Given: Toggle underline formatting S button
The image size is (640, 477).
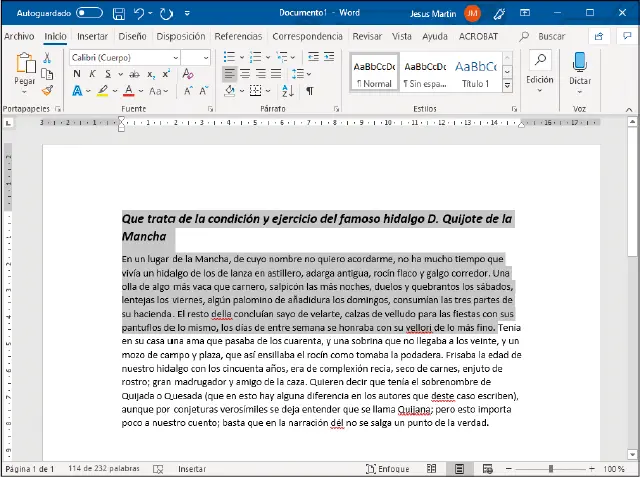Looking at the screenshot, I should pyautogui.click(x=108, y=74).
